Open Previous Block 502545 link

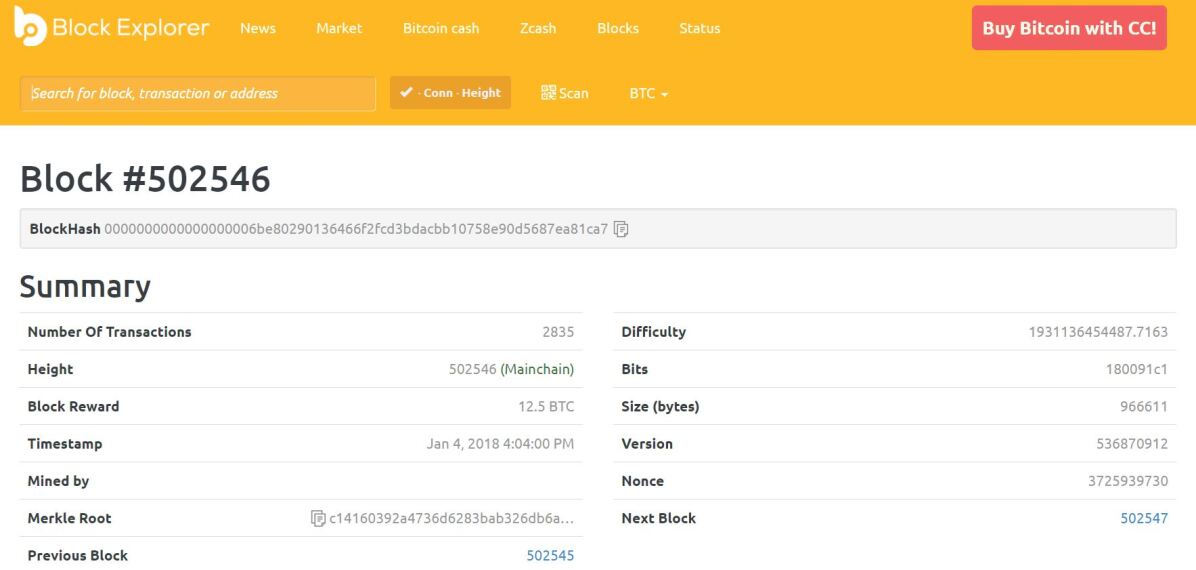550,556
